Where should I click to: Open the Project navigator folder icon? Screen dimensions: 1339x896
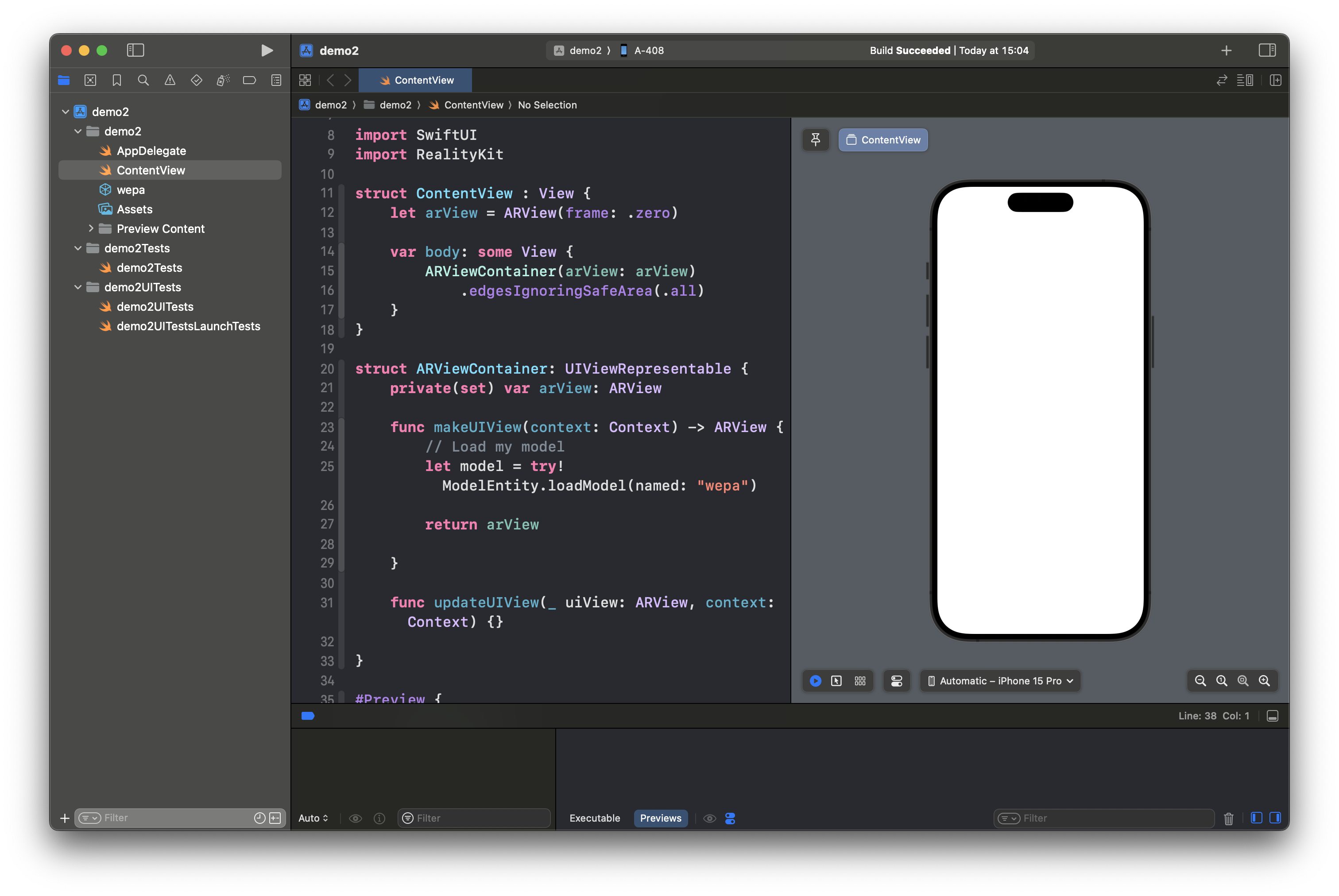(64, 80)
